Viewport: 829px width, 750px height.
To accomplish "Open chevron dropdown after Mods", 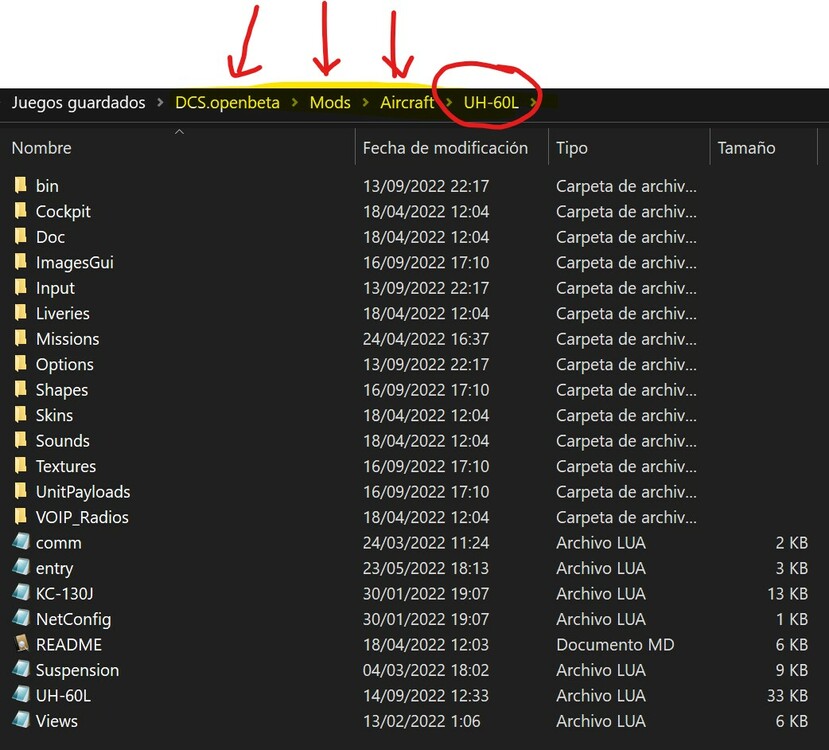I will coord(365,103).
